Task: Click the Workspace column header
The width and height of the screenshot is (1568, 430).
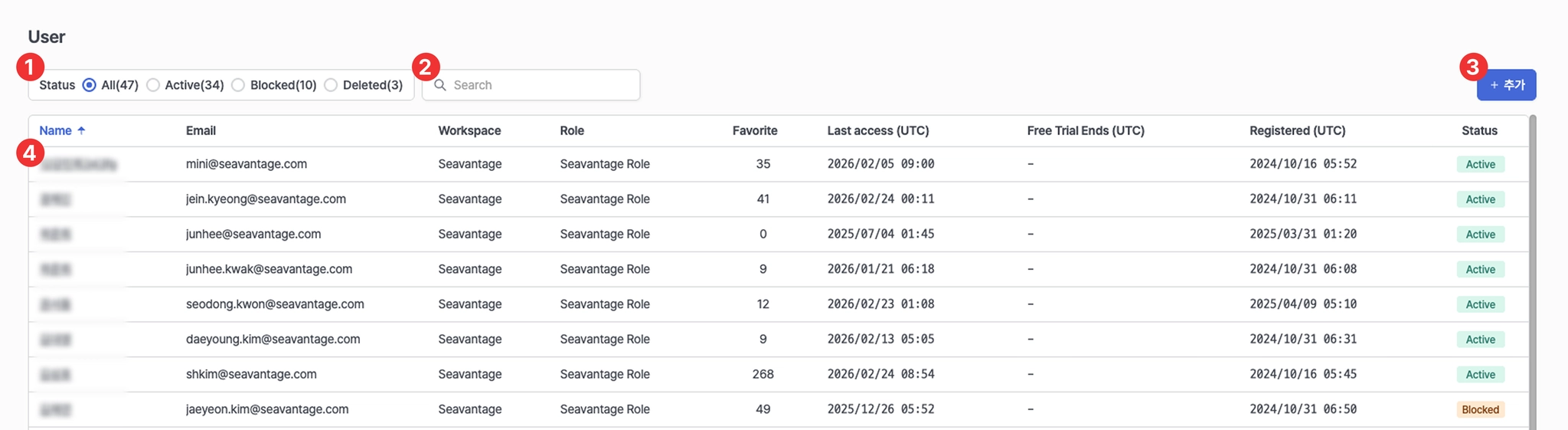Action: coord(469,131)
